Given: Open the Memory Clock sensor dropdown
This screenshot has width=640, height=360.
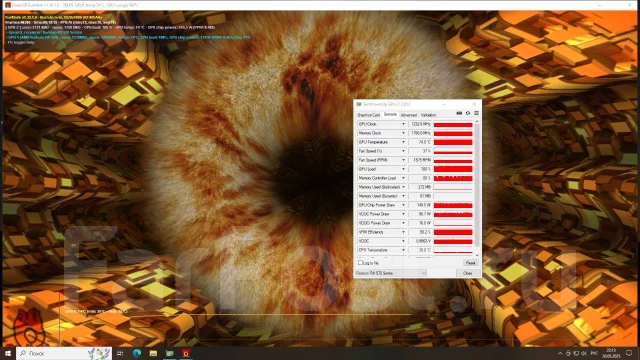Looking at the screenshot, I should coord(403,133).
